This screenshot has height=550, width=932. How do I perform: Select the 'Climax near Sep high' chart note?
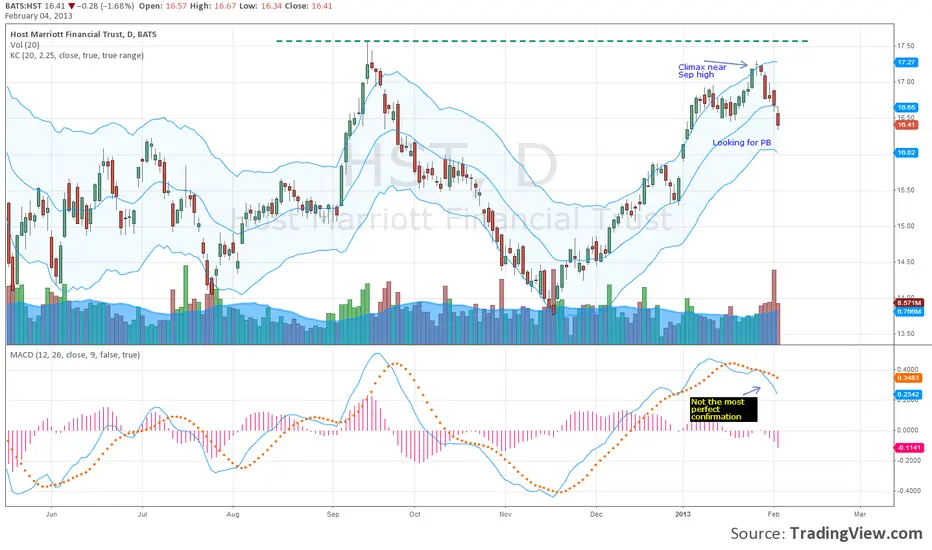[702, 71]
